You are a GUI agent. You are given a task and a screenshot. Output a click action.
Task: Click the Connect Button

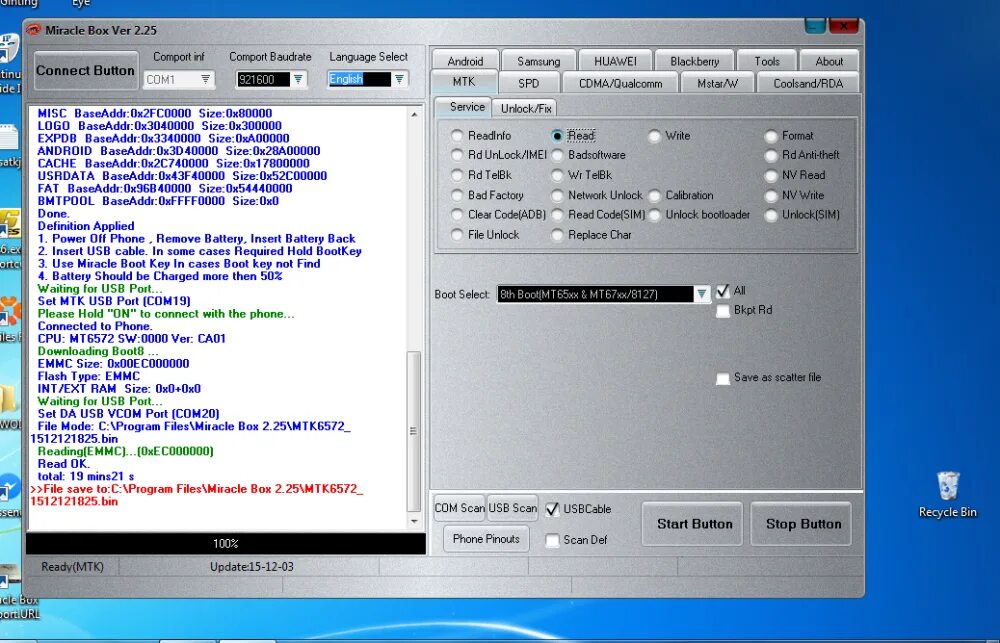point(85,70)
